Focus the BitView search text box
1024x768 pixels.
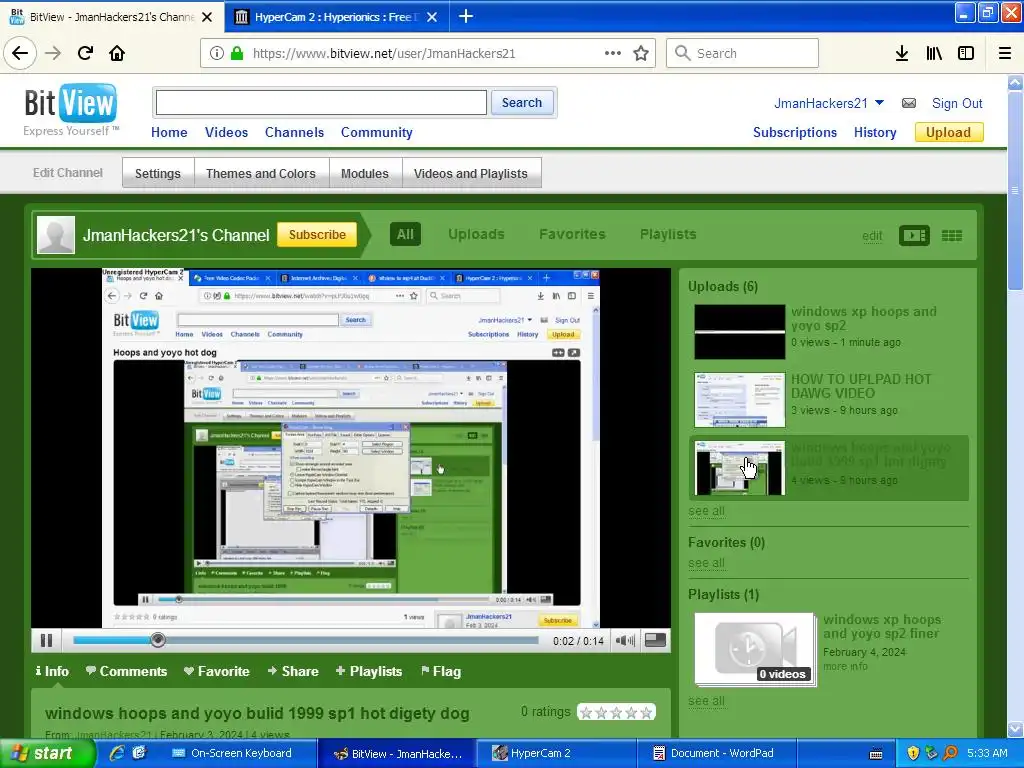[321, 103]
